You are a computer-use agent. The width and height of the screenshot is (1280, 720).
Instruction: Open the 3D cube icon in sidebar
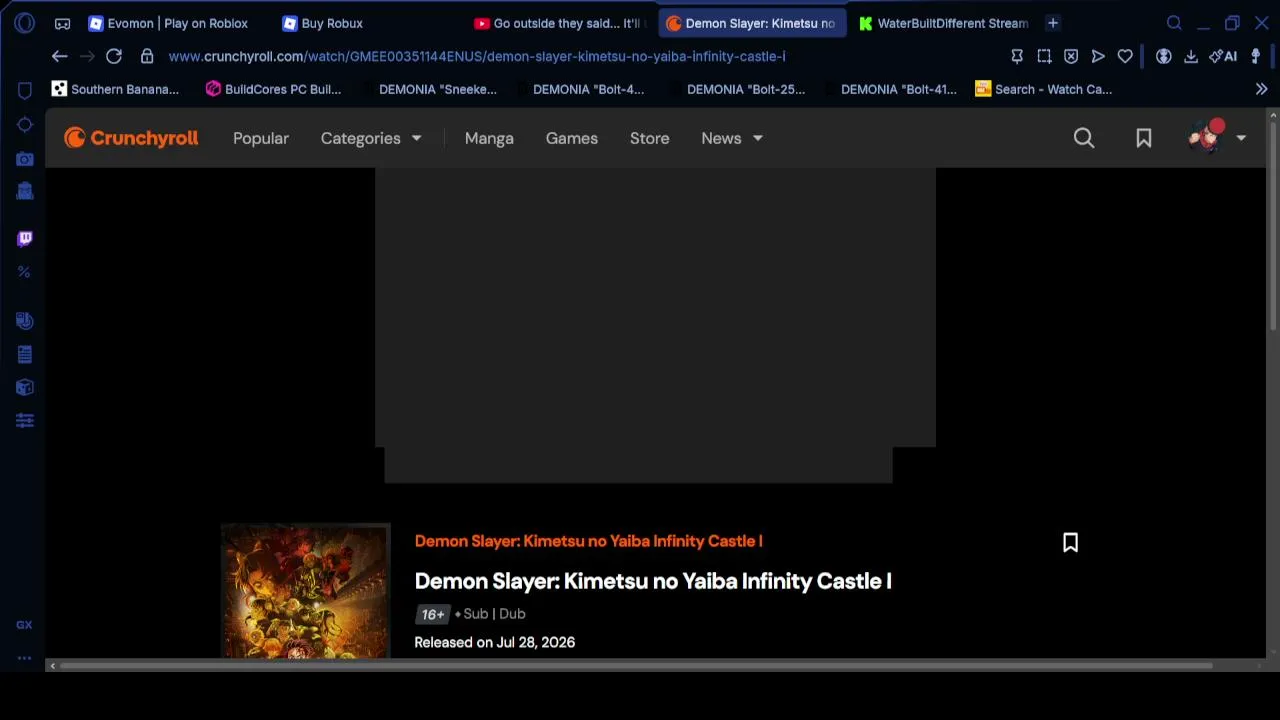[x=25, y=387]
